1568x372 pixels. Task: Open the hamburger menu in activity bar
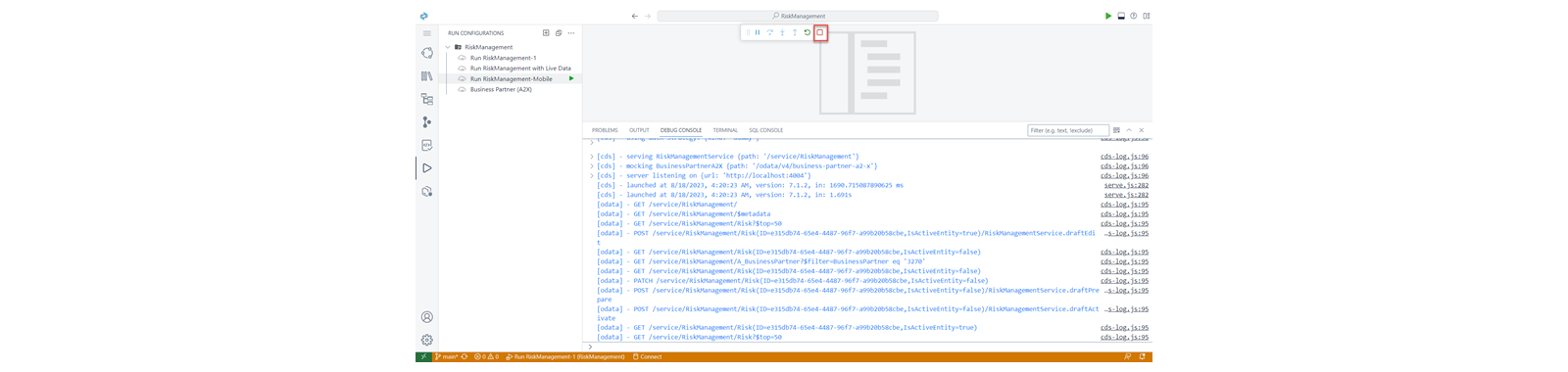tap(426, 33)
